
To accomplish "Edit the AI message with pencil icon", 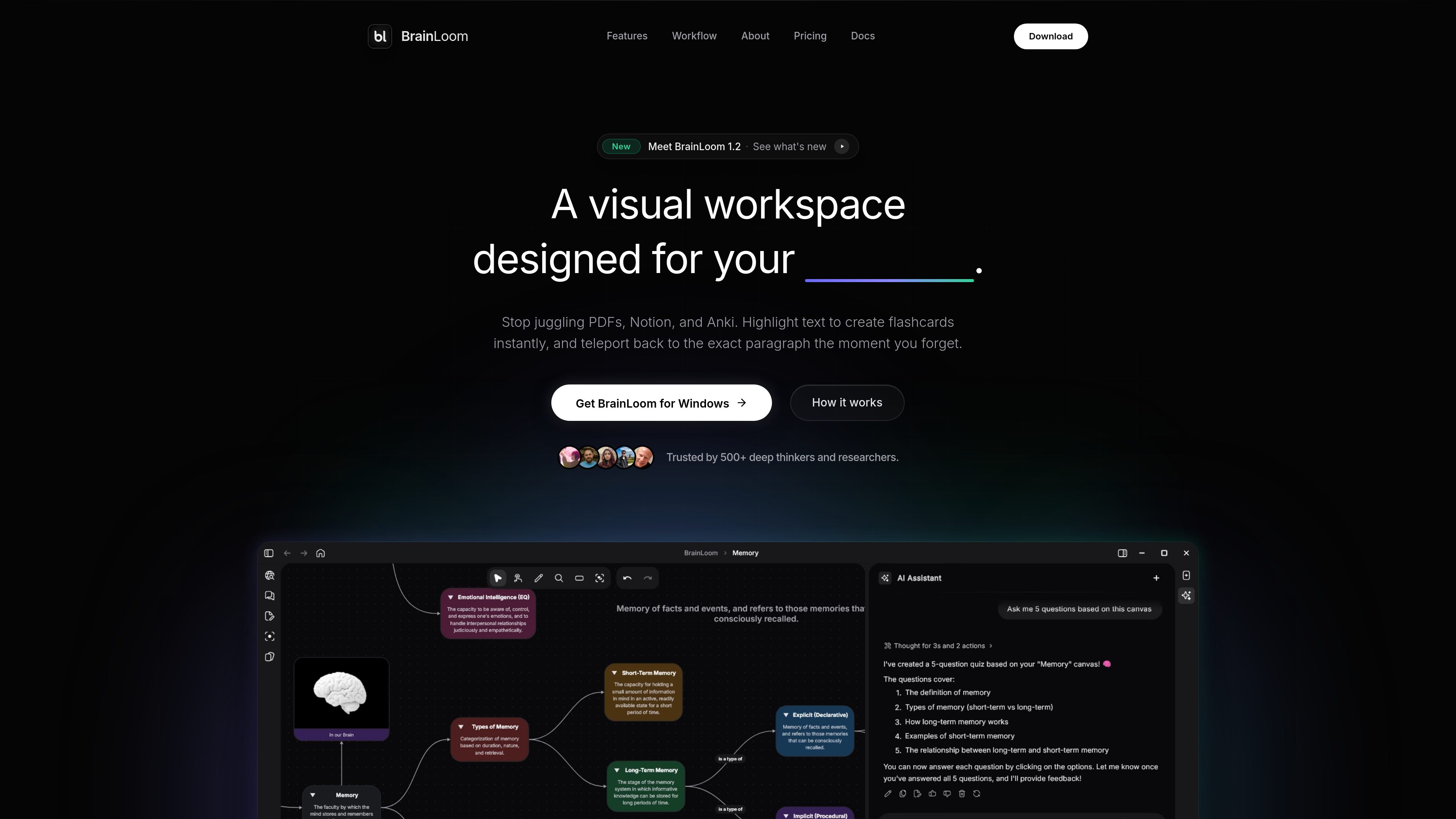I will [888, 794].
